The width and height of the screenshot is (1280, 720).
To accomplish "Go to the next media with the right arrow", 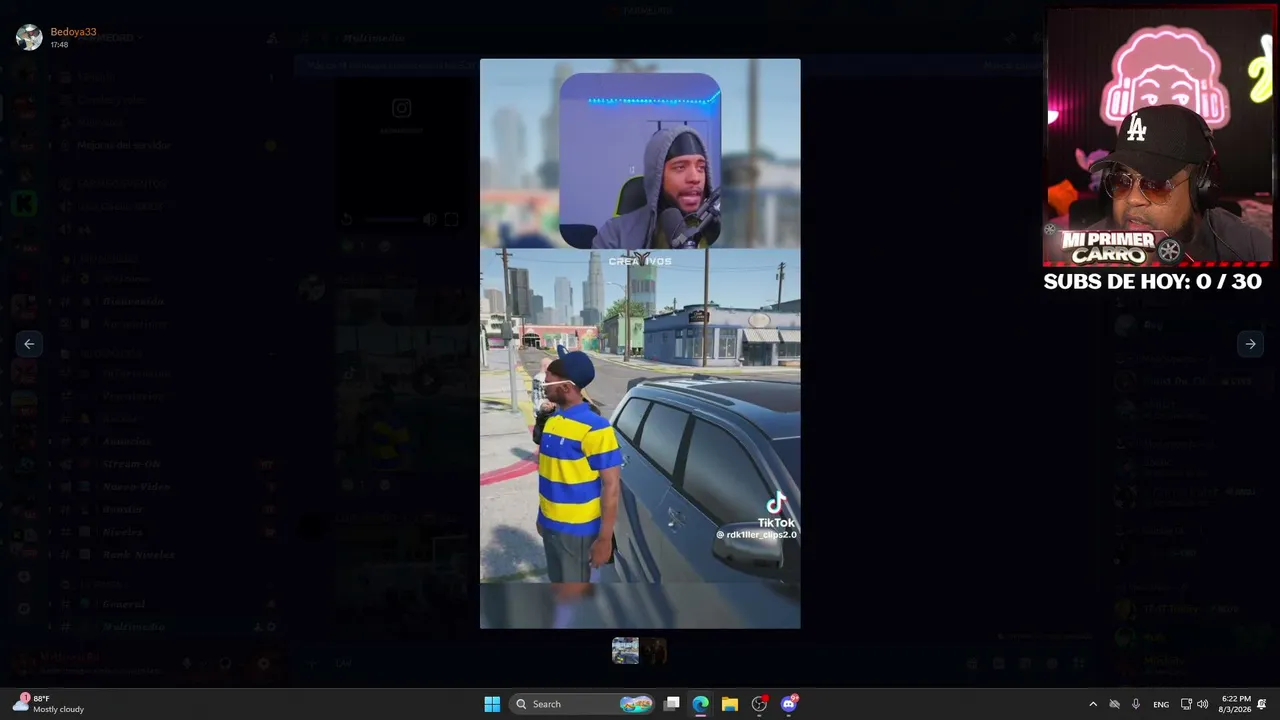I will pos(1250,344).
